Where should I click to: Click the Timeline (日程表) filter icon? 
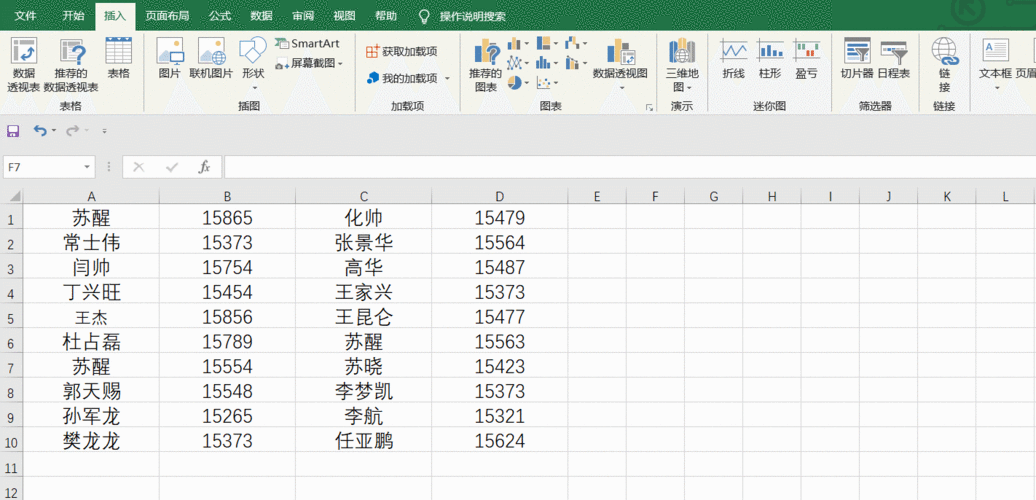tap(893, 58)
